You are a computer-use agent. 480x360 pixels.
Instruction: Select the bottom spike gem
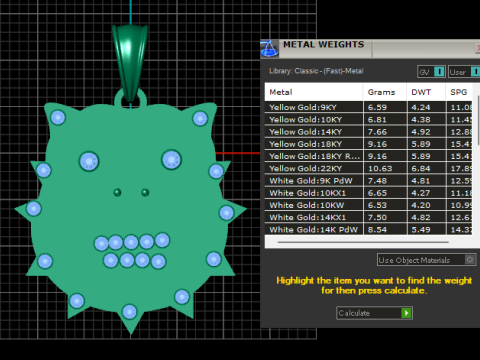coord(129,312)
